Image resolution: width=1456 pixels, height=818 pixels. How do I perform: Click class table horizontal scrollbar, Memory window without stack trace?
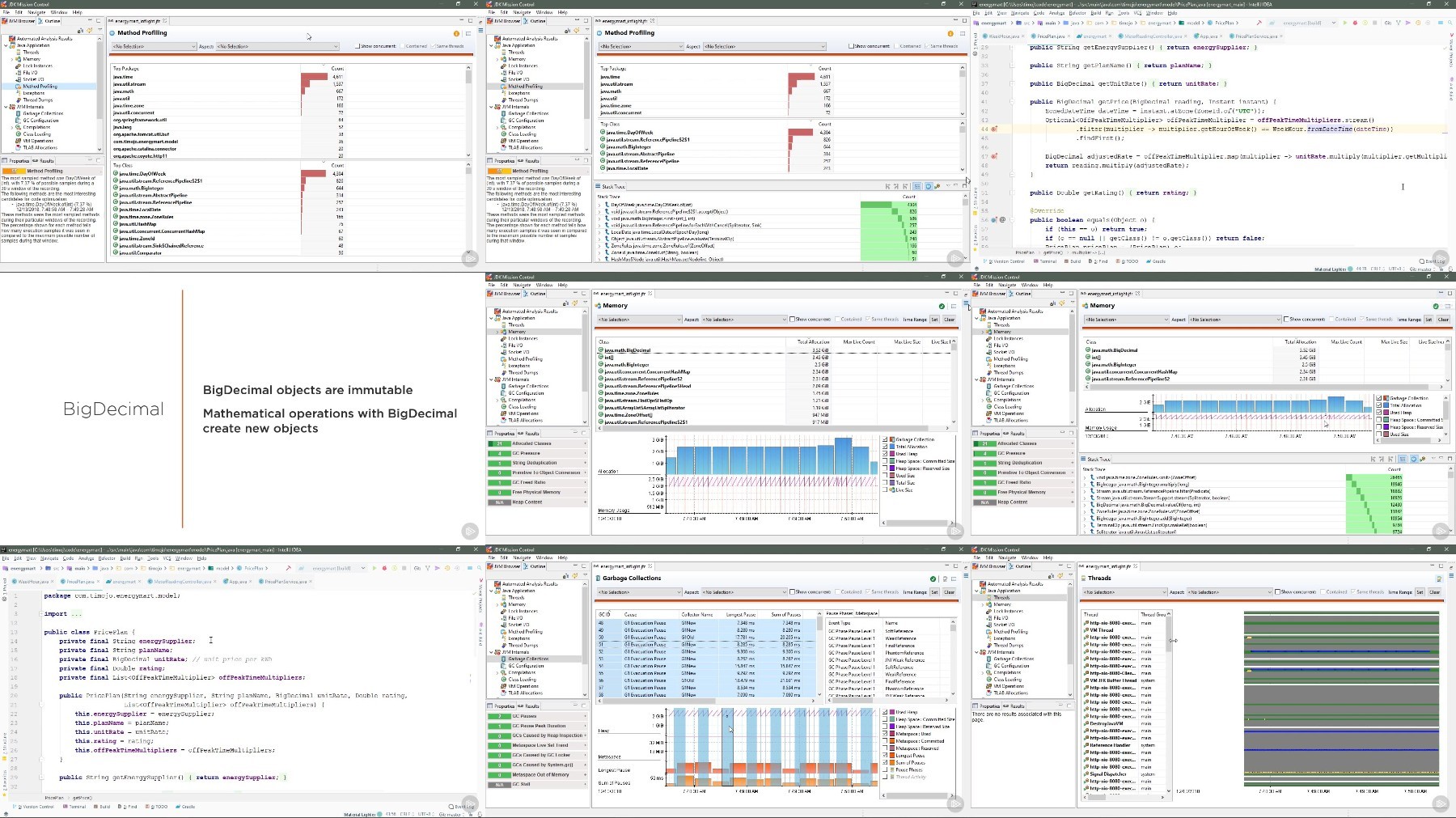(x=775, y=428)
